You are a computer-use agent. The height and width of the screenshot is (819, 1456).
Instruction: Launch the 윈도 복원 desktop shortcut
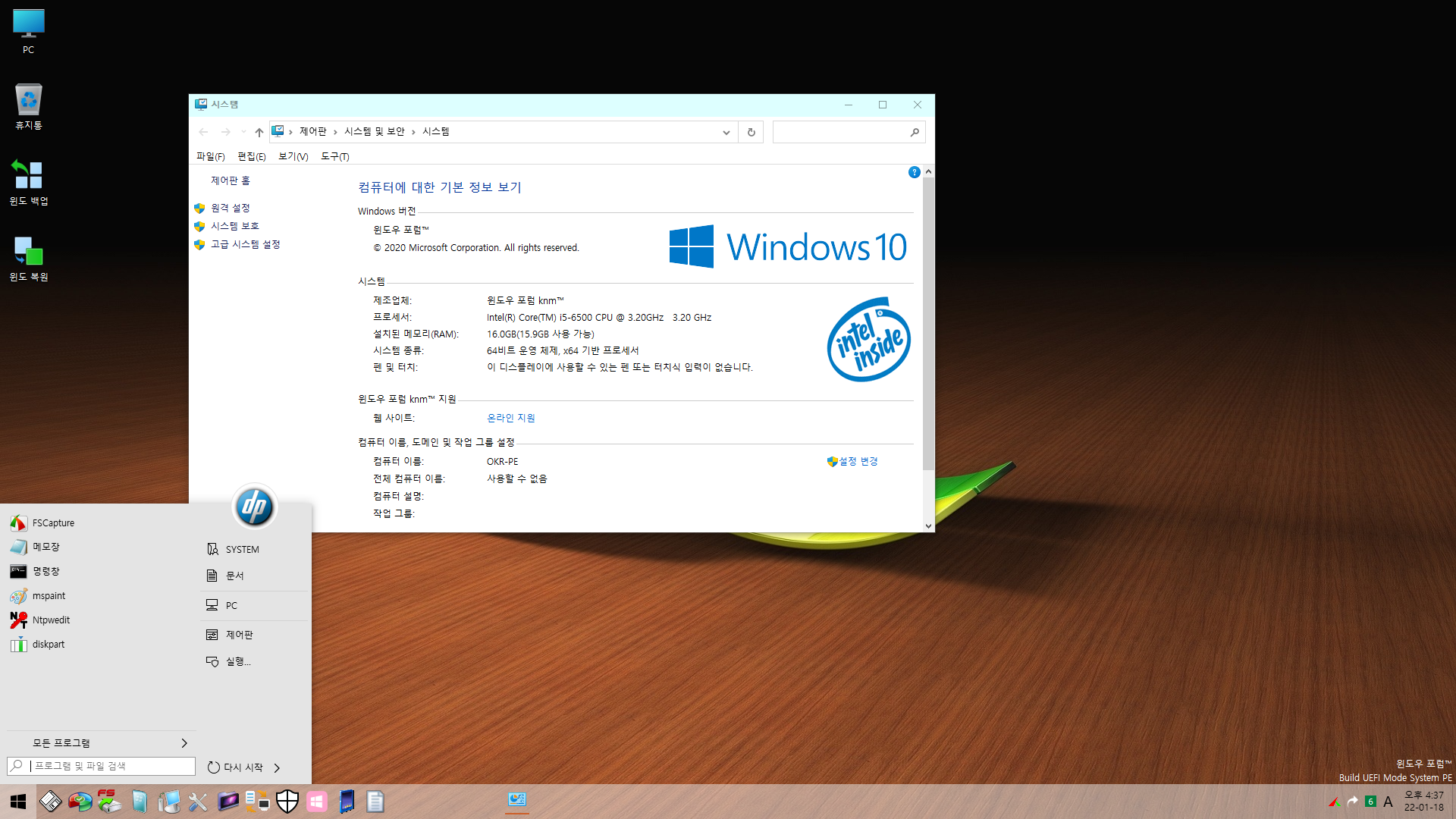click(28, 258)
